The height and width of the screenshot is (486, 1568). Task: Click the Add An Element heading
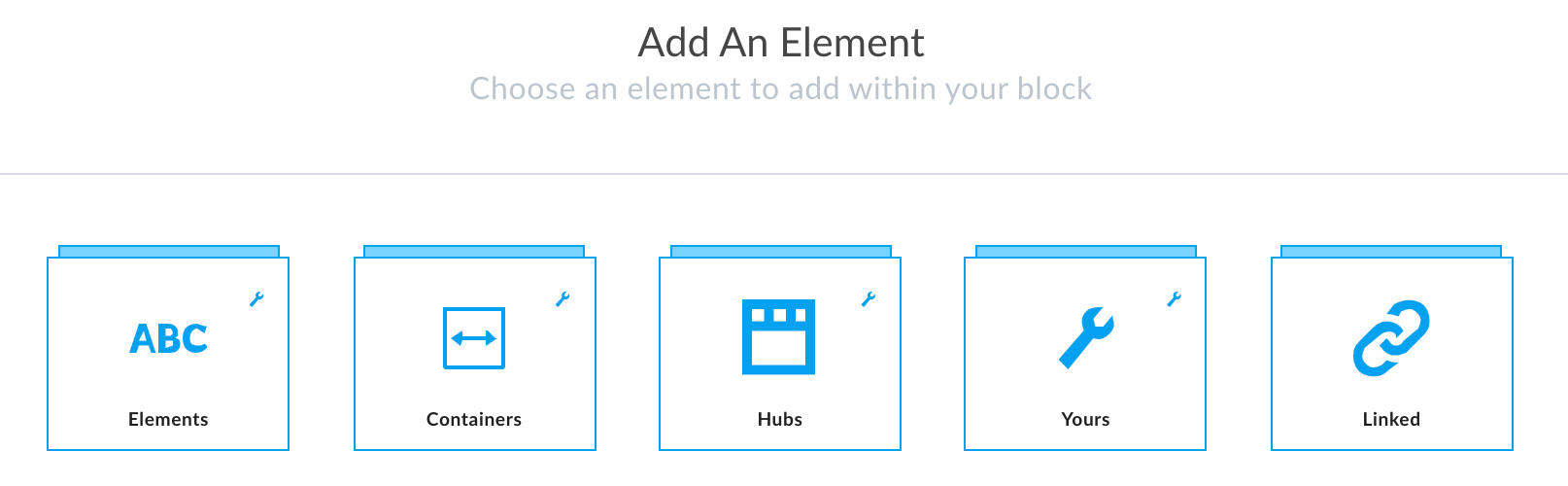[x=781, y=43]
